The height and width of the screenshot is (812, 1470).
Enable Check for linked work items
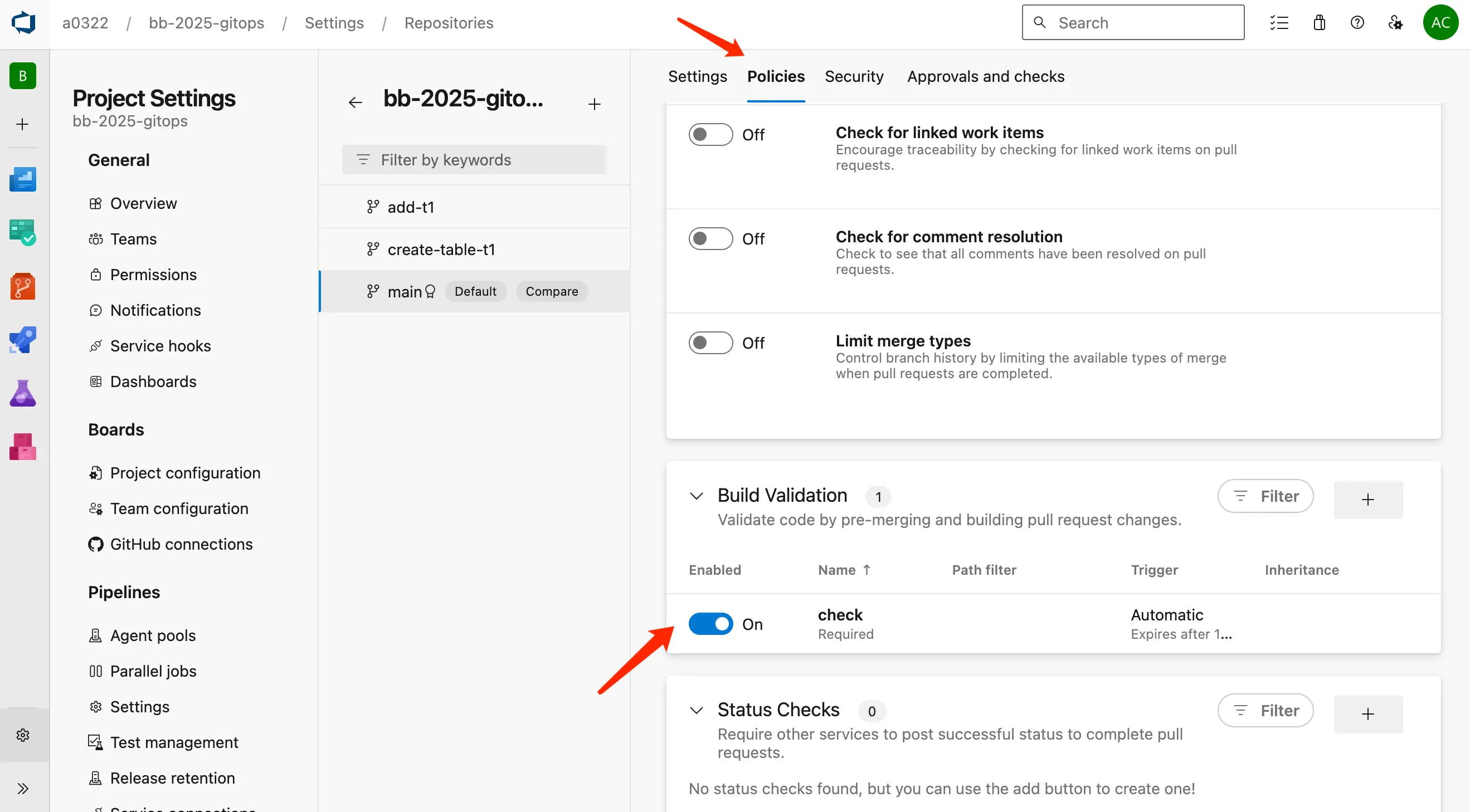(710, 135)
